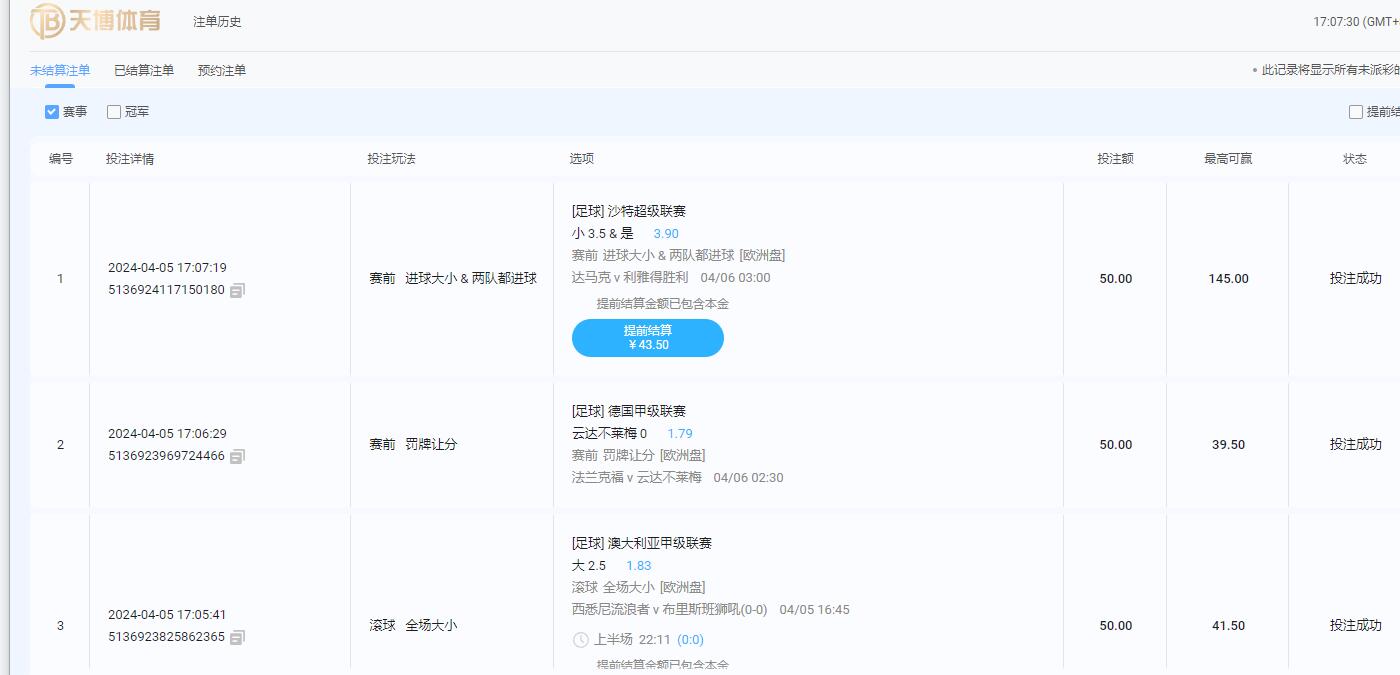Click the 编号 column header

click(x=61, y=158)
